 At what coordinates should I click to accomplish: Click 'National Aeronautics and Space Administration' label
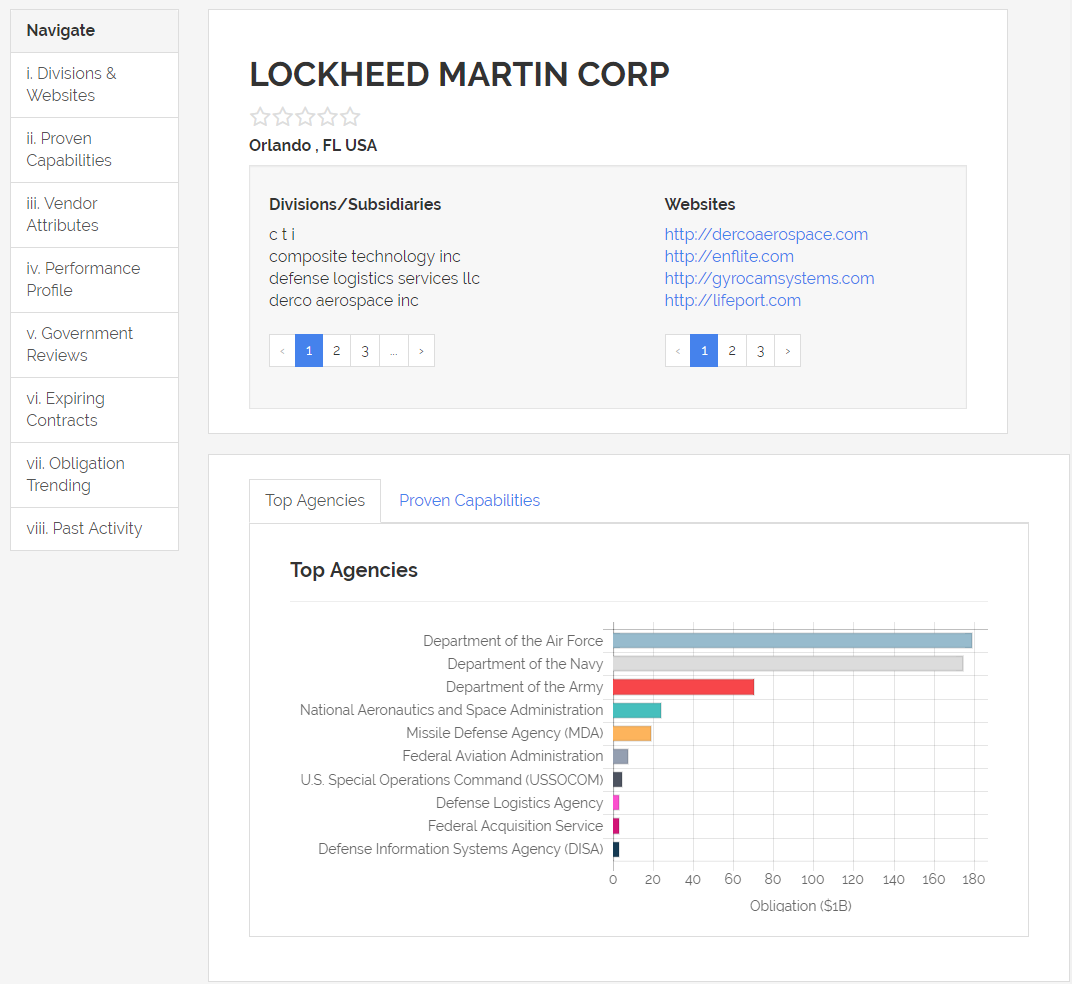coord(451,710)
